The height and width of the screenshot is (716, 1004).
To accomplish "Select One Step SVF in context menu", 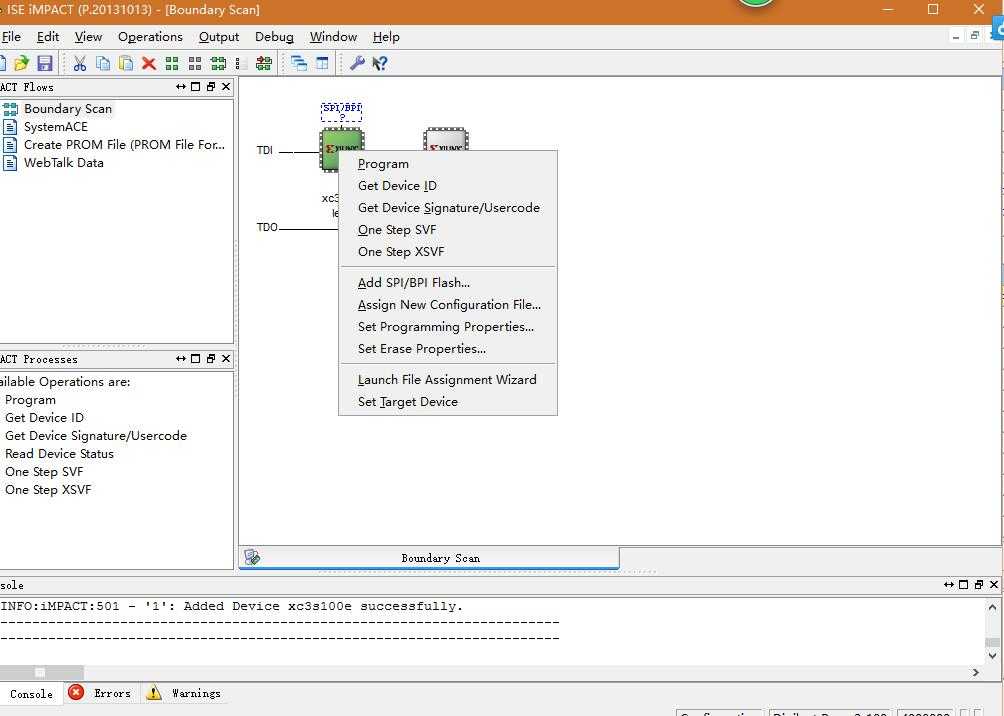I will click(448, 230).
